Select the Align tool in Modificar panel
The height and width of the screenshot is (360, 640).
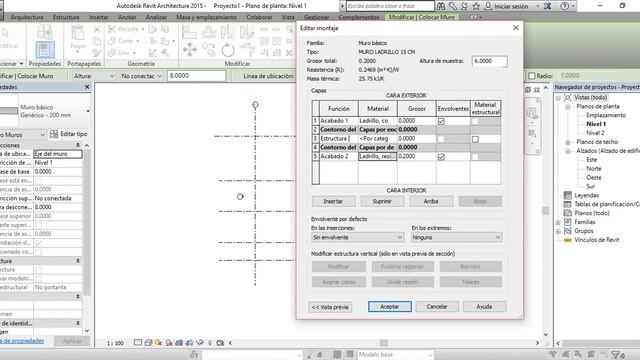point(189,32)
